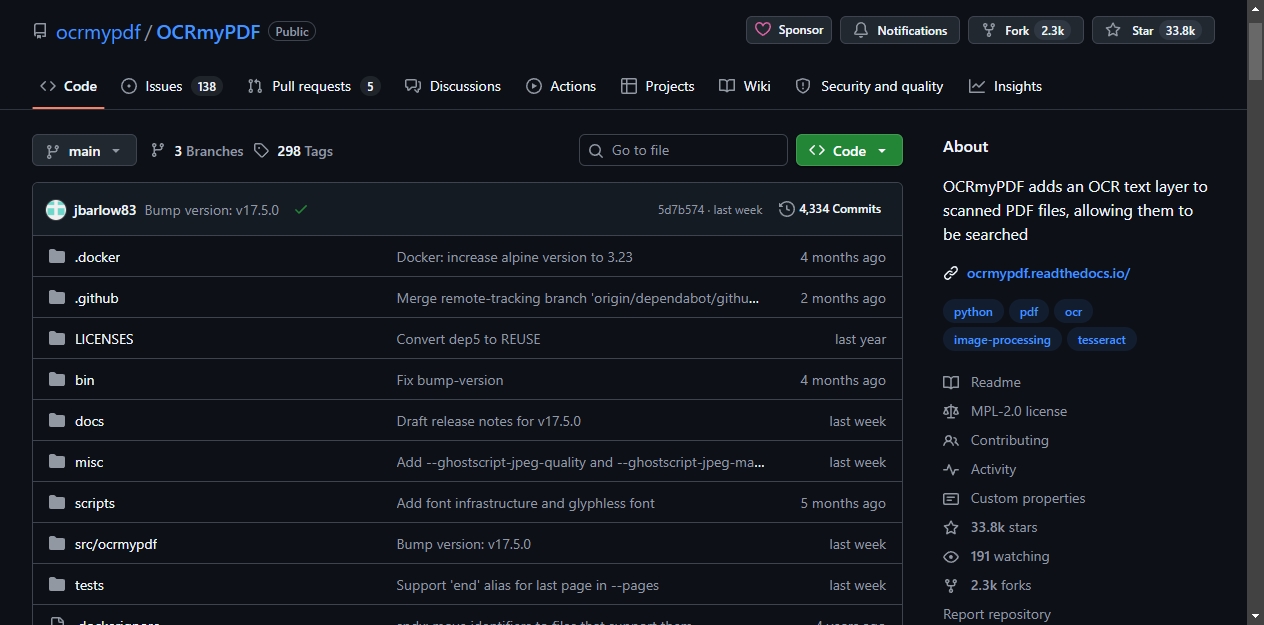This screenshot has height=625, width=1264.
Task: Open commit message Bump version: v17.5.0 in header
Action: coord(212,210)
